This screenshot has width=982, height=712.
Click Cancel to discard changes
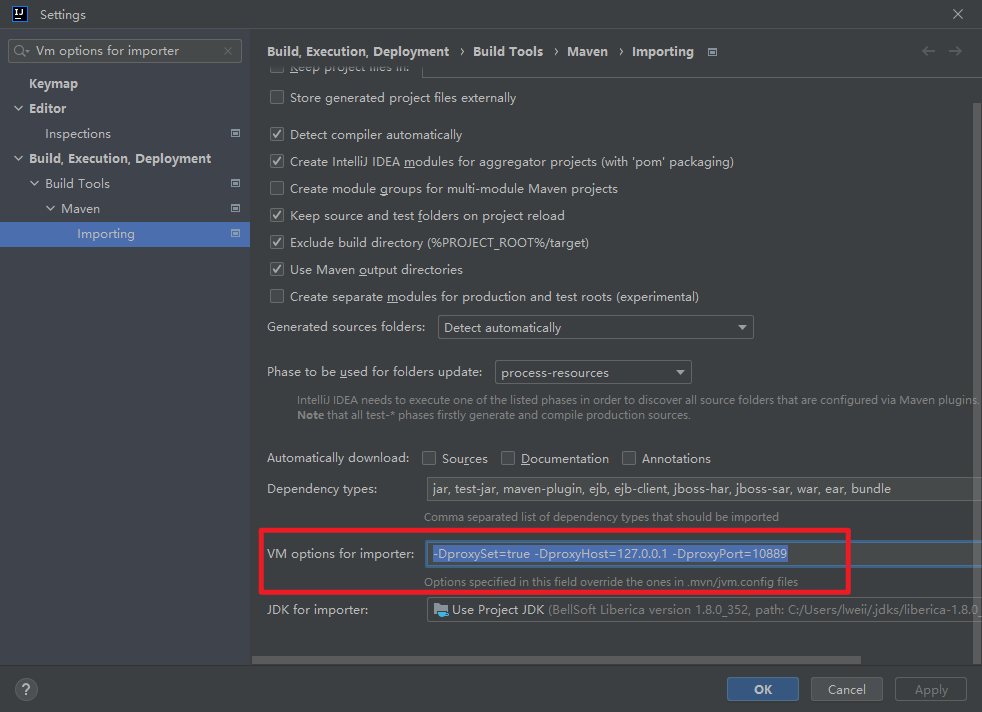[847, 689]
